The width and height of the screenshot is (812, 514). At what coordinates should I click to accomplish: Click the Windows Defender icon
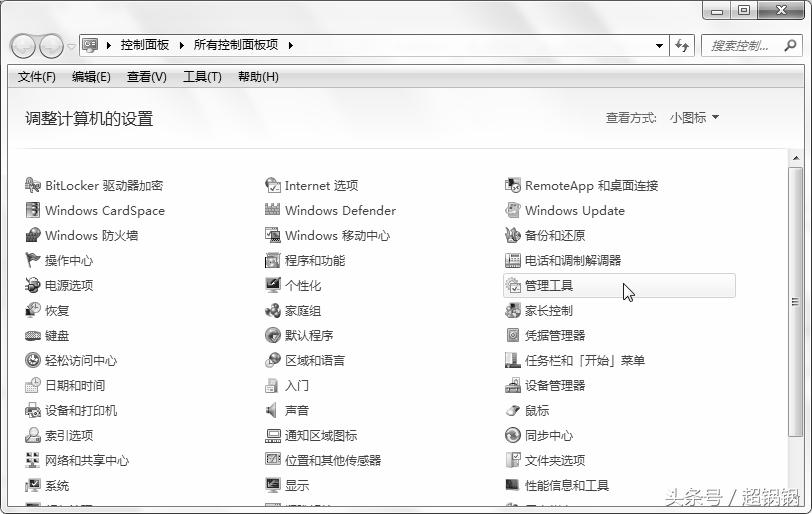pyautogui.click(x=272, y=210)
